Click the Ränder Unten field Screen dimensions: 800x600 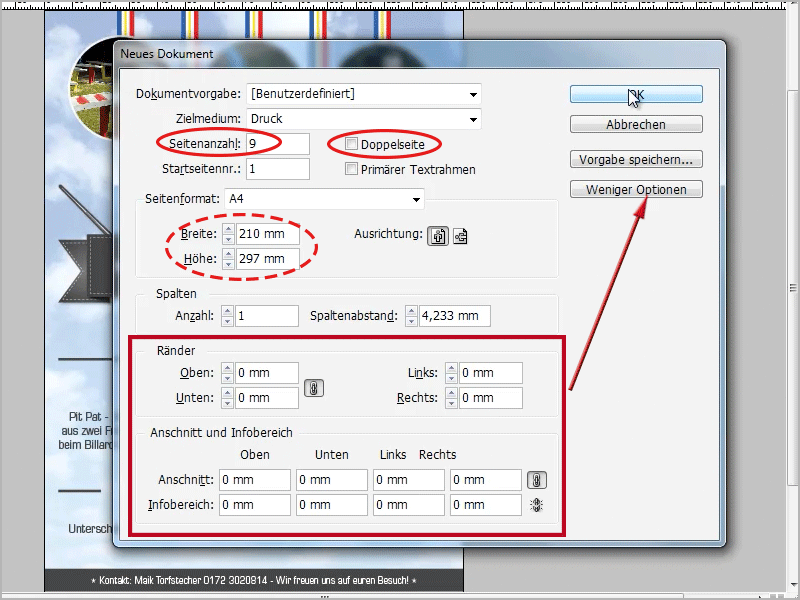[267, 398]
